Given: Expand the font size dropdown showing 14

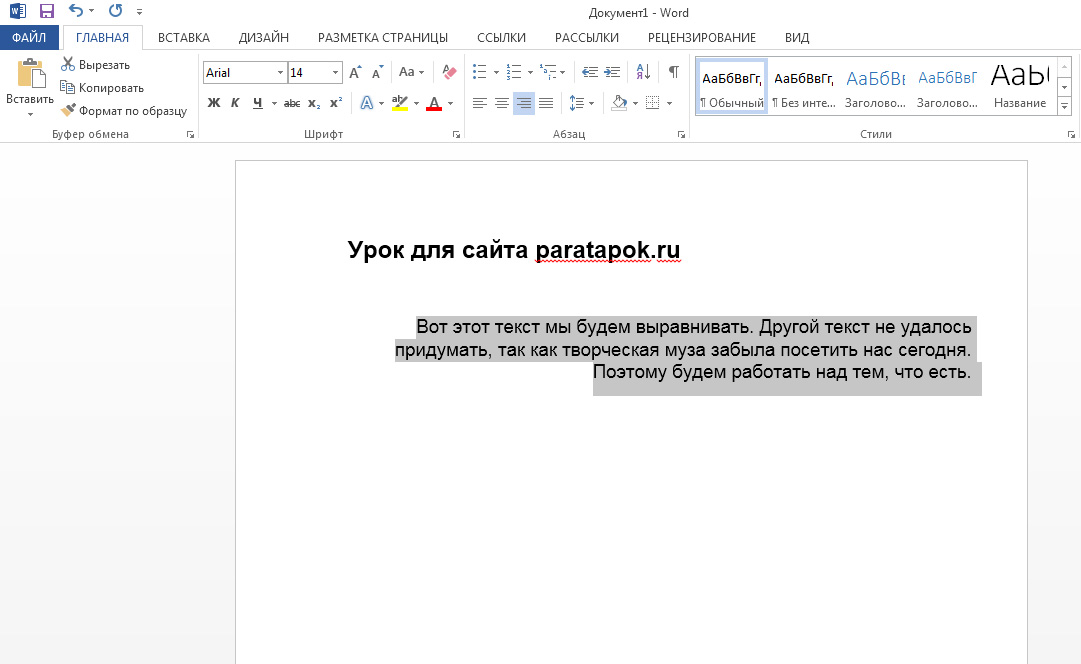Looking at the screenshot, I should pos(335,73).
